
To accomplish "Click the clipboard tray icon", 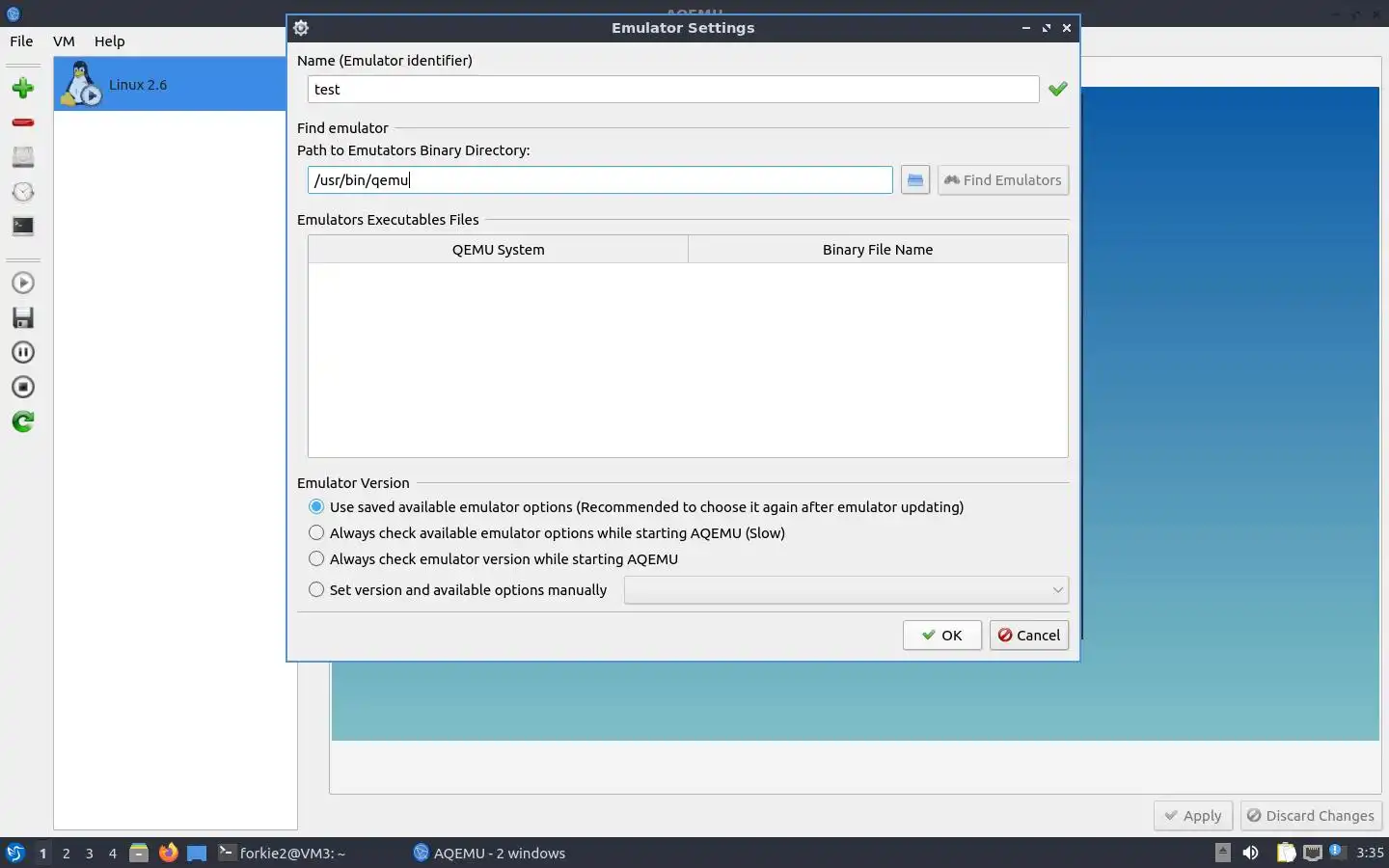I will pos(1286,853).
